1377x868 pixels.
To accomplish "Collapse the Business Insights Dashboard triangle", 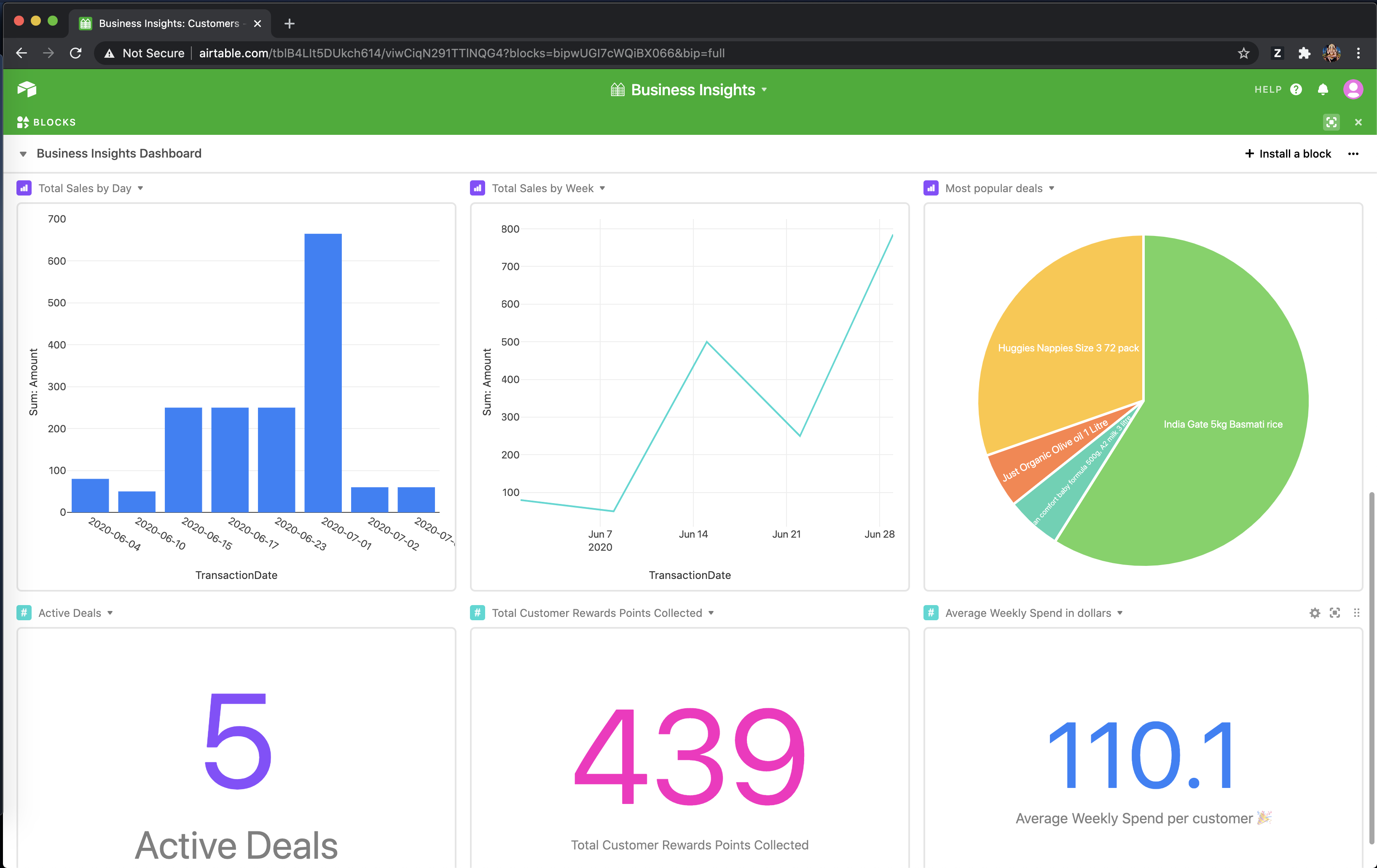I will point(23,154).
